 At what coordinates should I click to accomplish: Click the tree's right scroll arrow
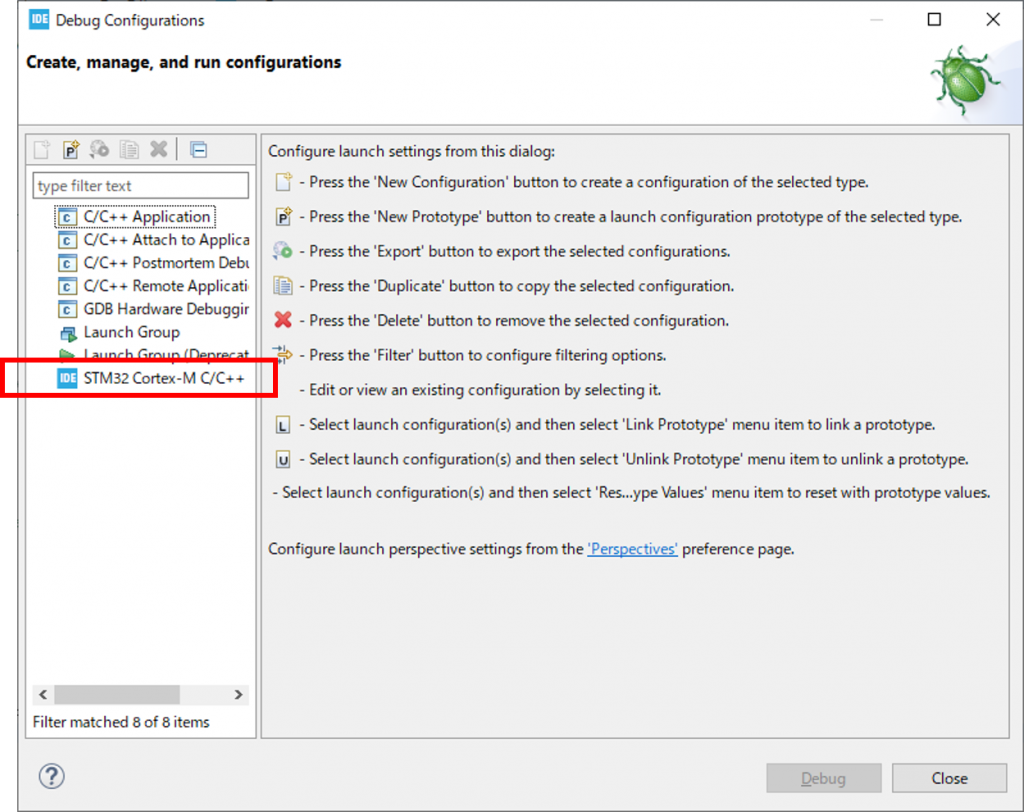(238, 694)
